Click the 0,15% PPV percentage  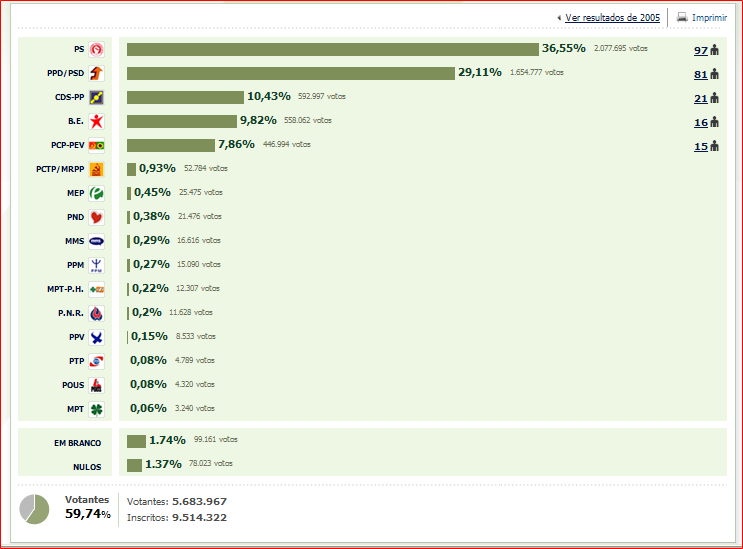click(x=149, y=336)
